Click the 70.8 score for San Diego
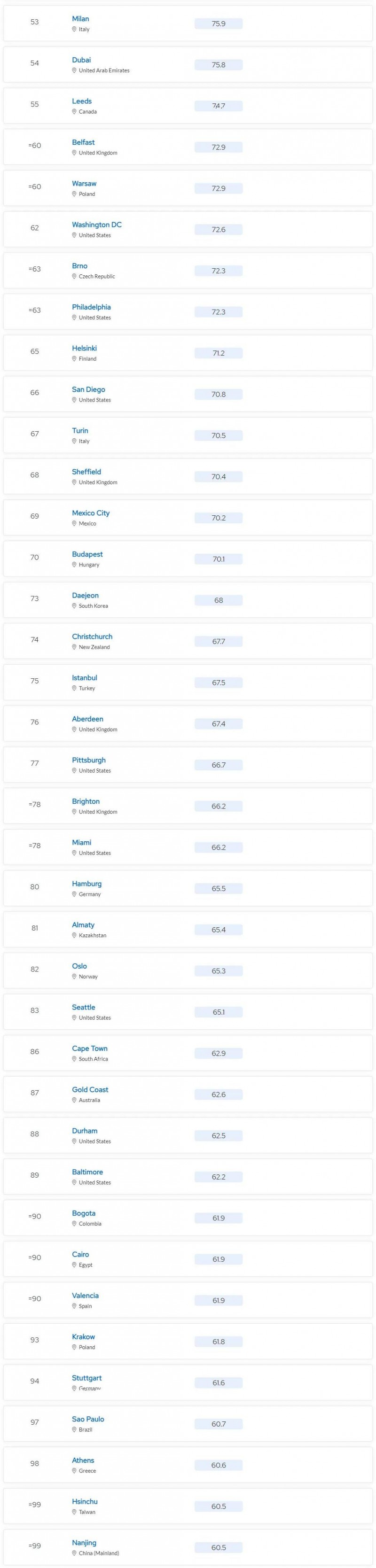Screen dimensions: 376x1568 click(x=219, y=395)
